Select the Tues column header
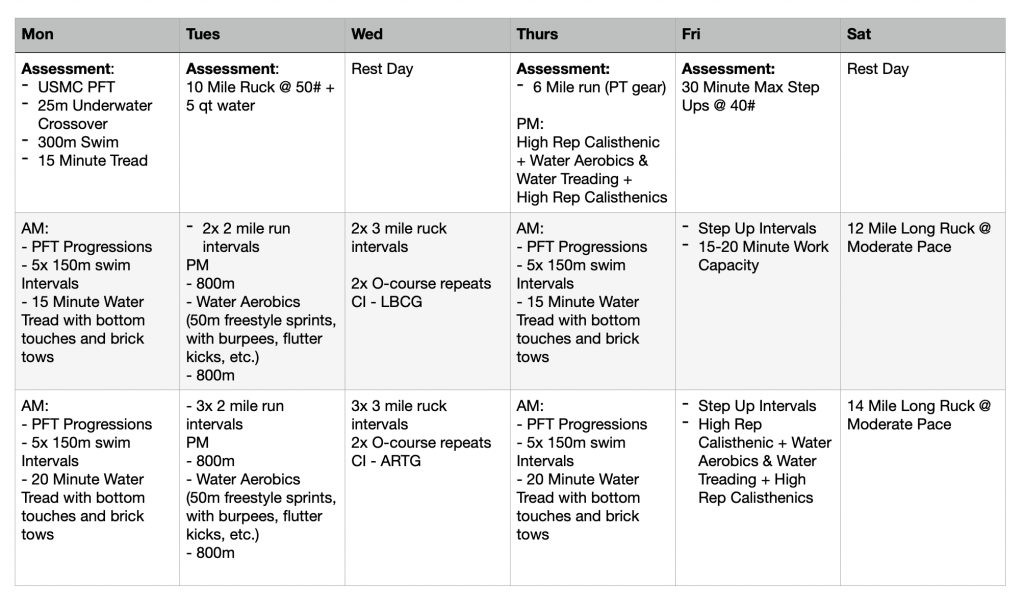The image size is (1024, 613). [x=202, y=34]
